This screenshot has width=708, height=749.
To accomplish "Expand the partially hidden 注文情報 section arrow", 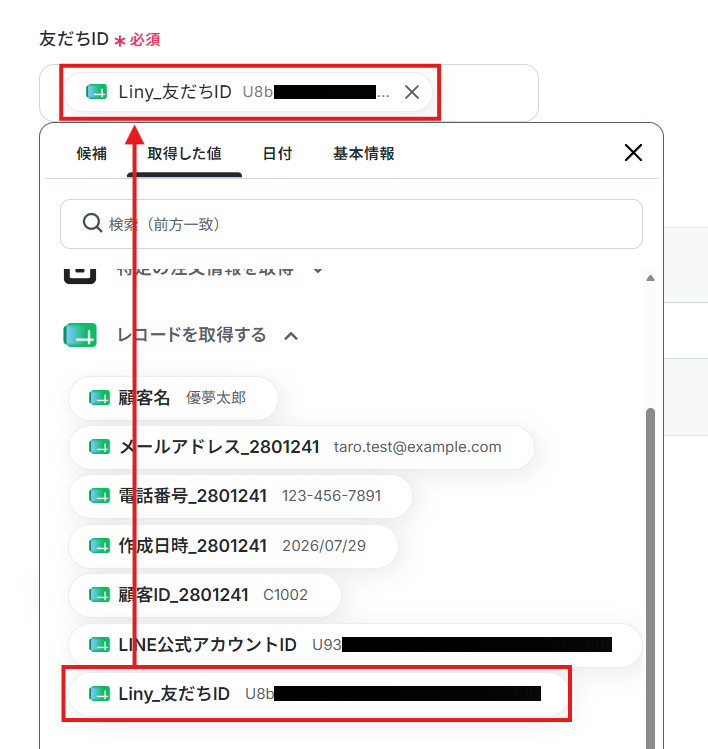I will coord(318,271).
